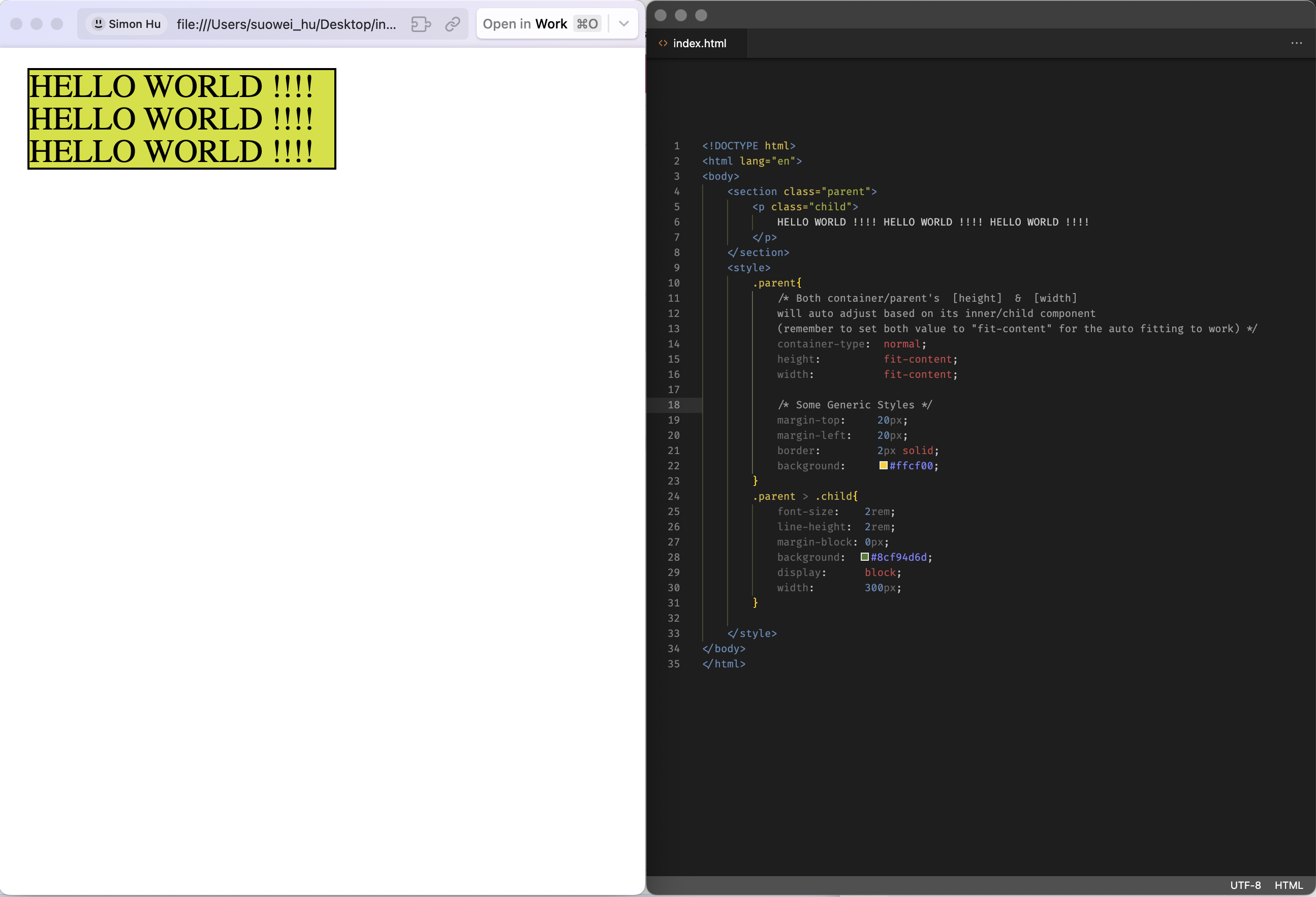Click the section class="parent" line
The image size is (1316, 897).
[x=802, y=191]
